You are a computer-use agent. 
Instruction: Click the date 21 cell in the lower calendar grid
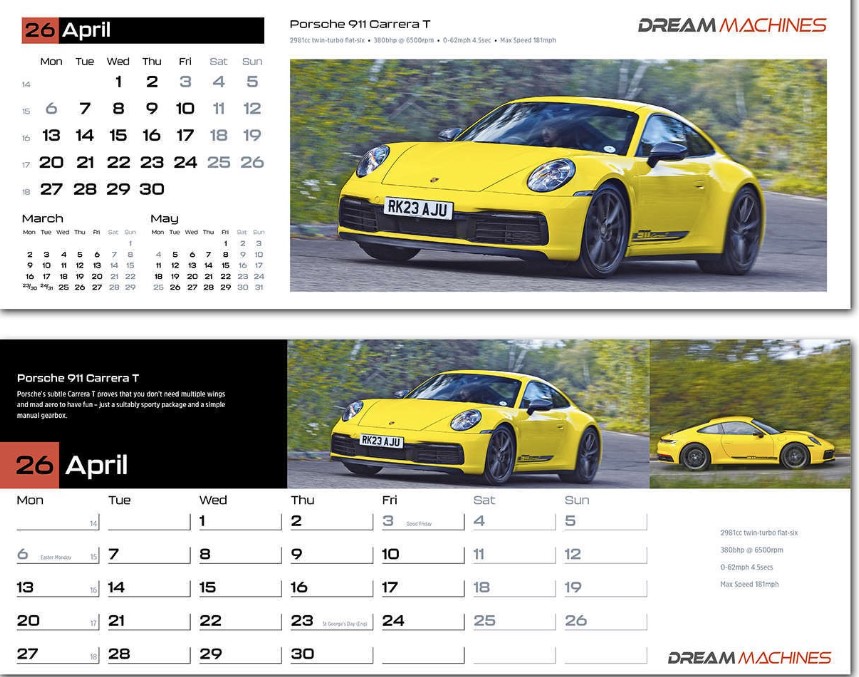tap(148, 621)
